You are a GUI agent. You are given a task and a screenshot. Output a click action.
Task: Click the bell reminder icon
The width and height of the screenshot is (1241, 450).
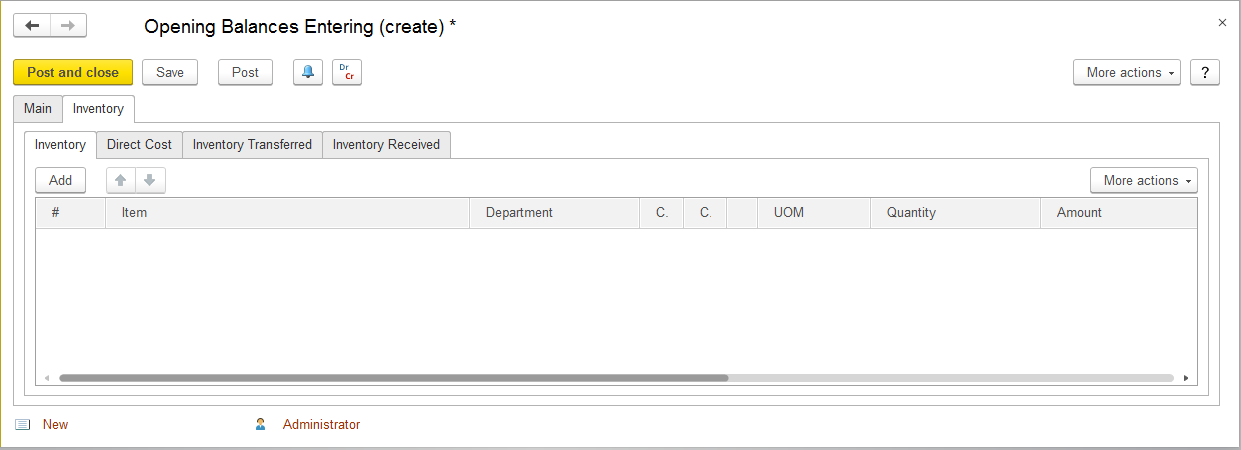(308, 72)
